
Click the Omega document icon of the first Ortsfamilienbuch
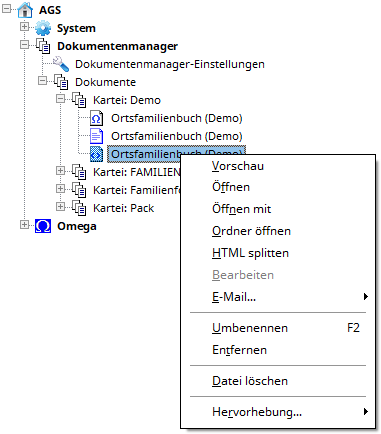tap(96, 118)
